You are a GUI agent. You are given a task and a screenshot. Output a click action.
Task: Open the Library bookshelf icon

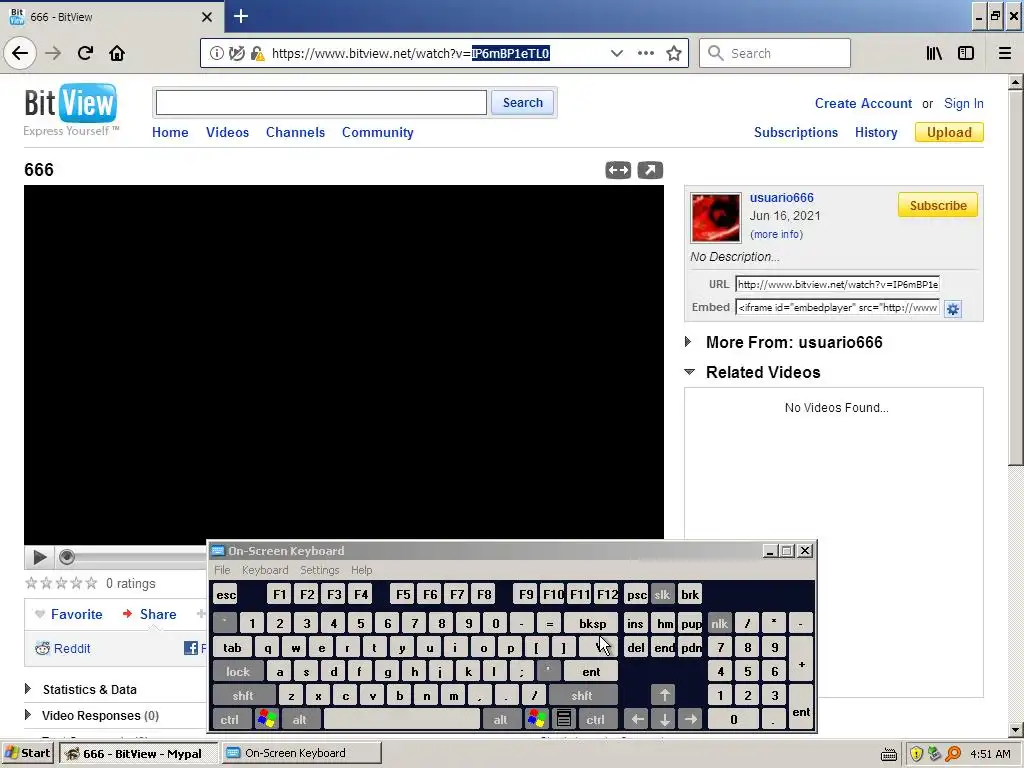coord(934,53)
